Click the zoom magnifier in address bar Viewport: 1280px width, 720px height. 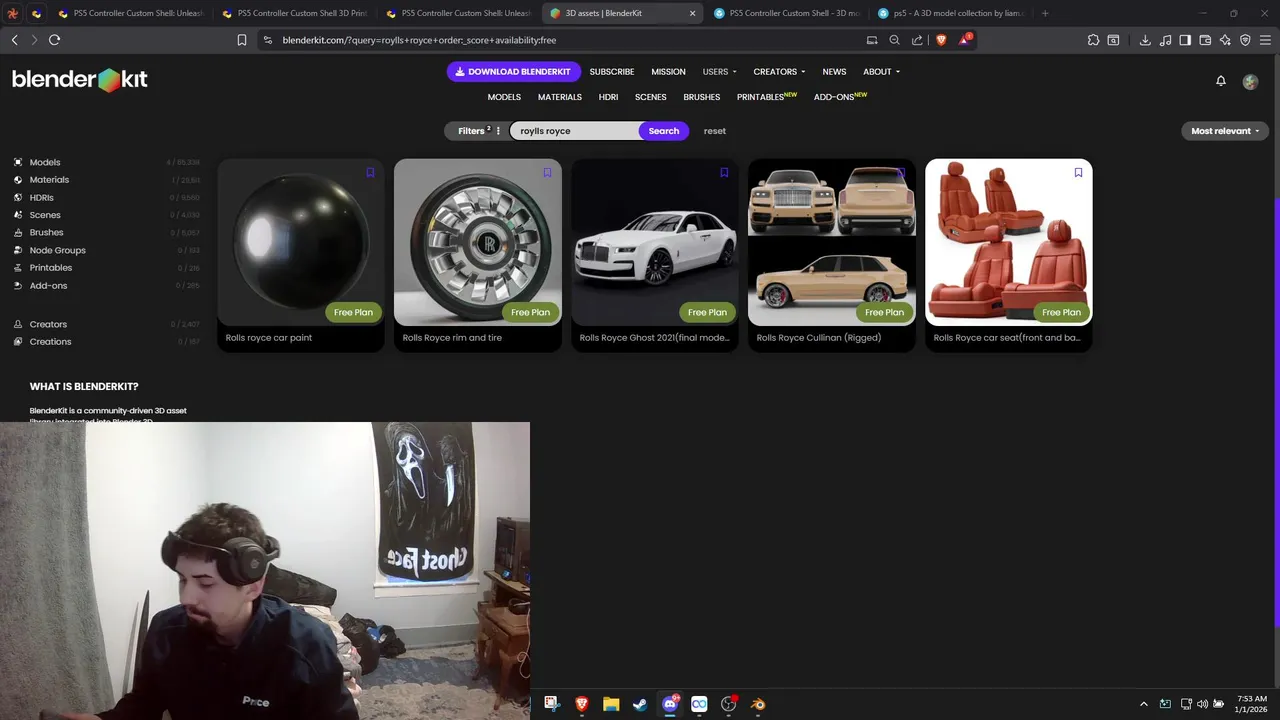pyautogui.click(x=895, y=40)
